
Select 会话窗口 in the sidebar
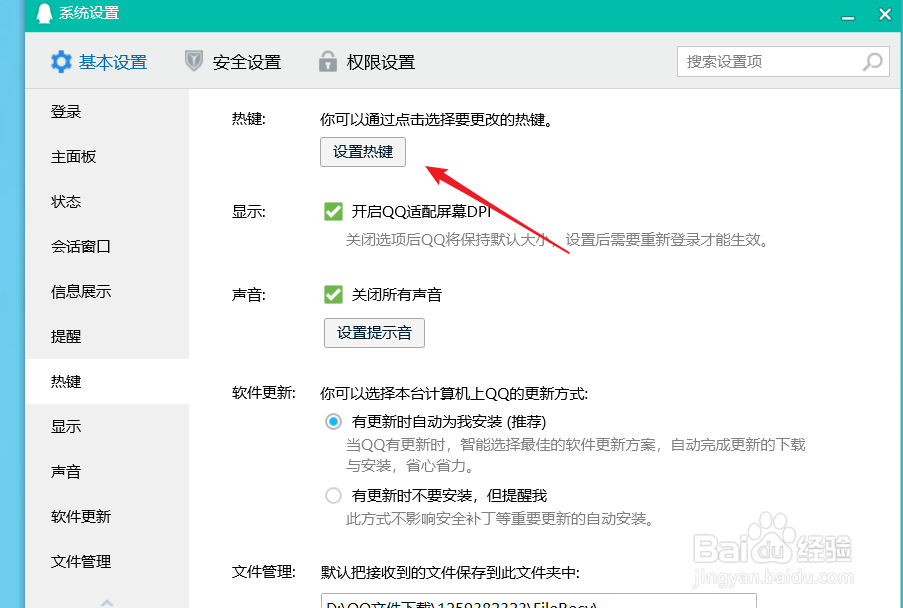coord(107,246)
